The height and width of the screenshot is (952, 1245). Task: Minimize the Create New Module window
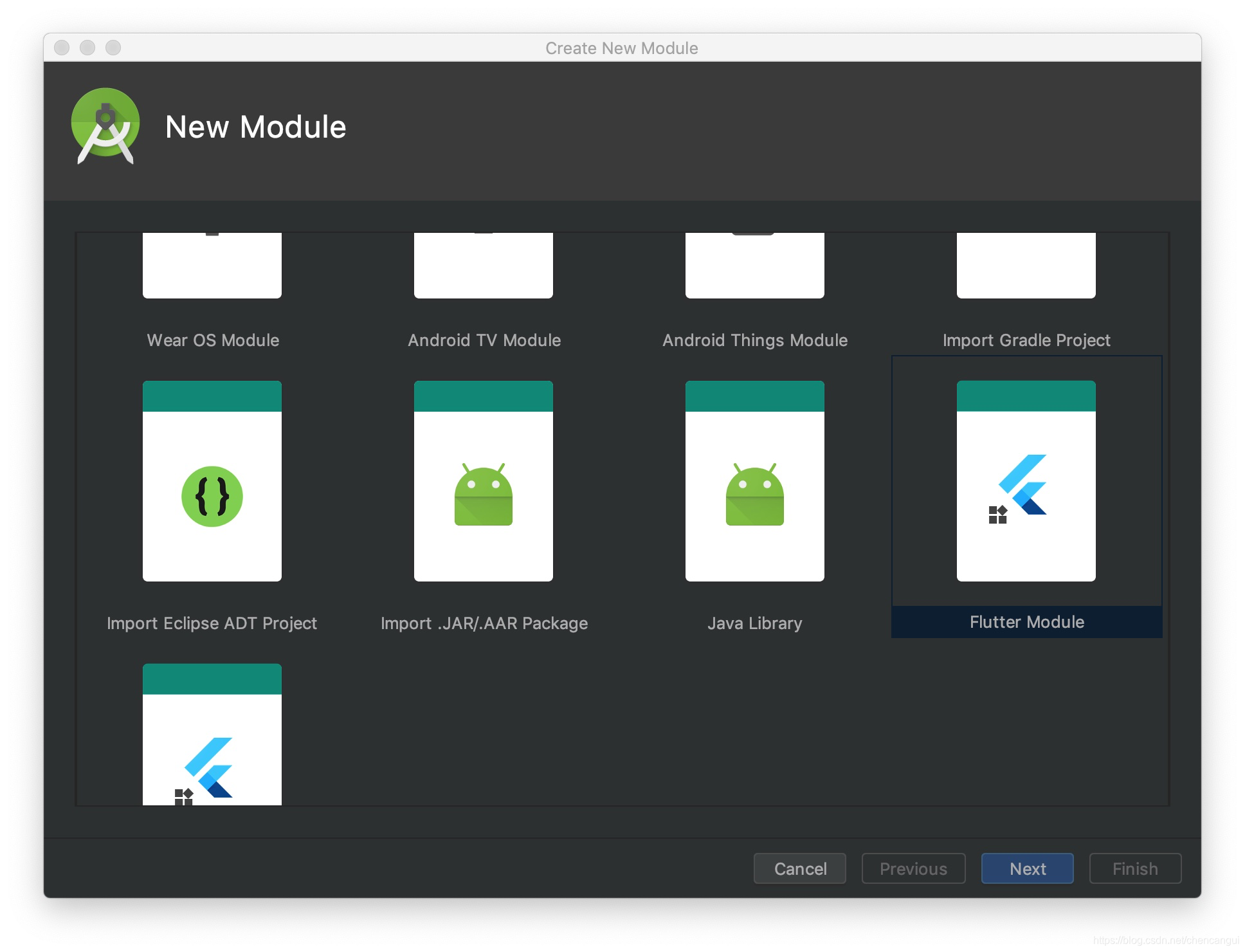coord(87,48)
